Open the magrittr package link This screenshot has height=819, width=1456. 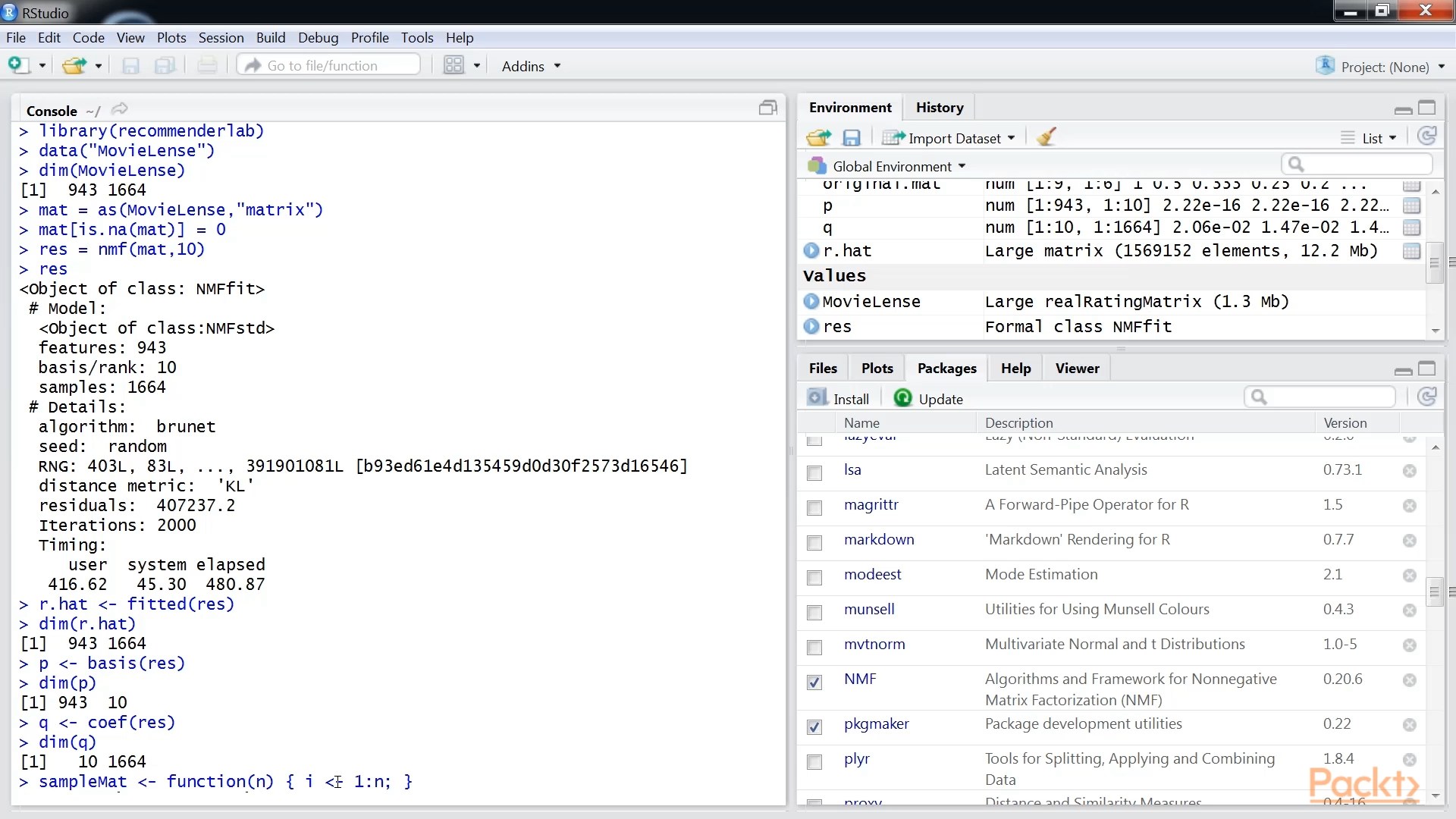871,504
